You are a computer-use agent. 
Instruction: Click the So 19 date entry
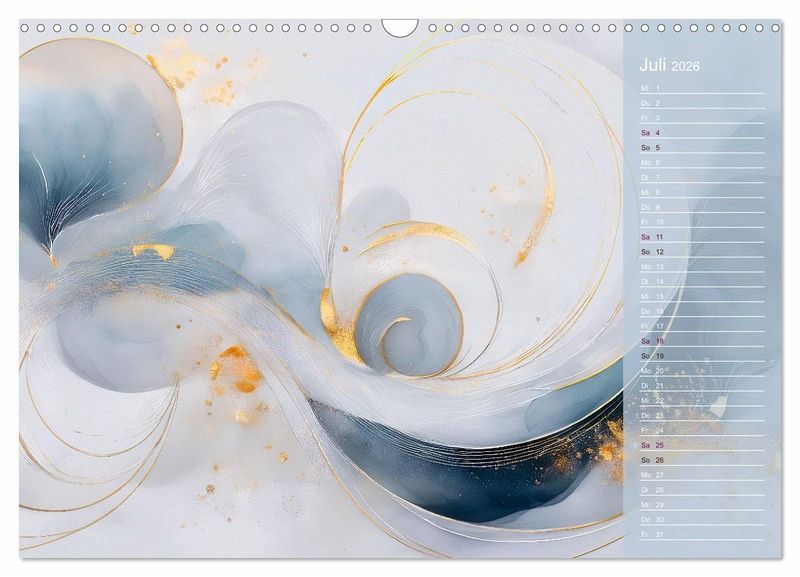(x=700, y=356)
